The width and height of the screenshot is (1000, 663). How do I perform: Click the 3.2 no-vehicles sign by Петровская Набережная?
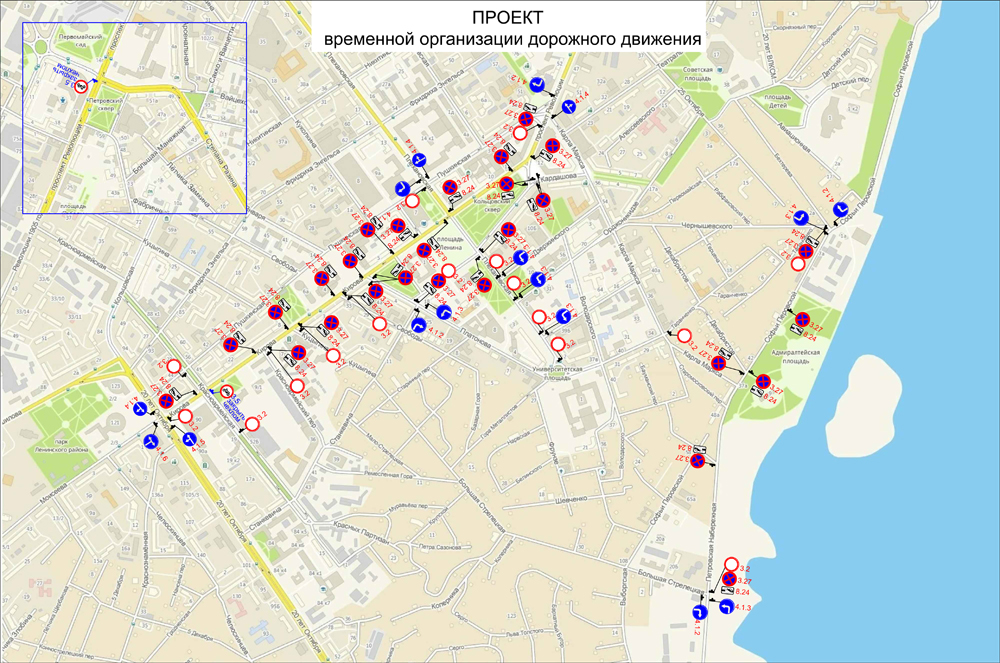(x=731, y=564)
